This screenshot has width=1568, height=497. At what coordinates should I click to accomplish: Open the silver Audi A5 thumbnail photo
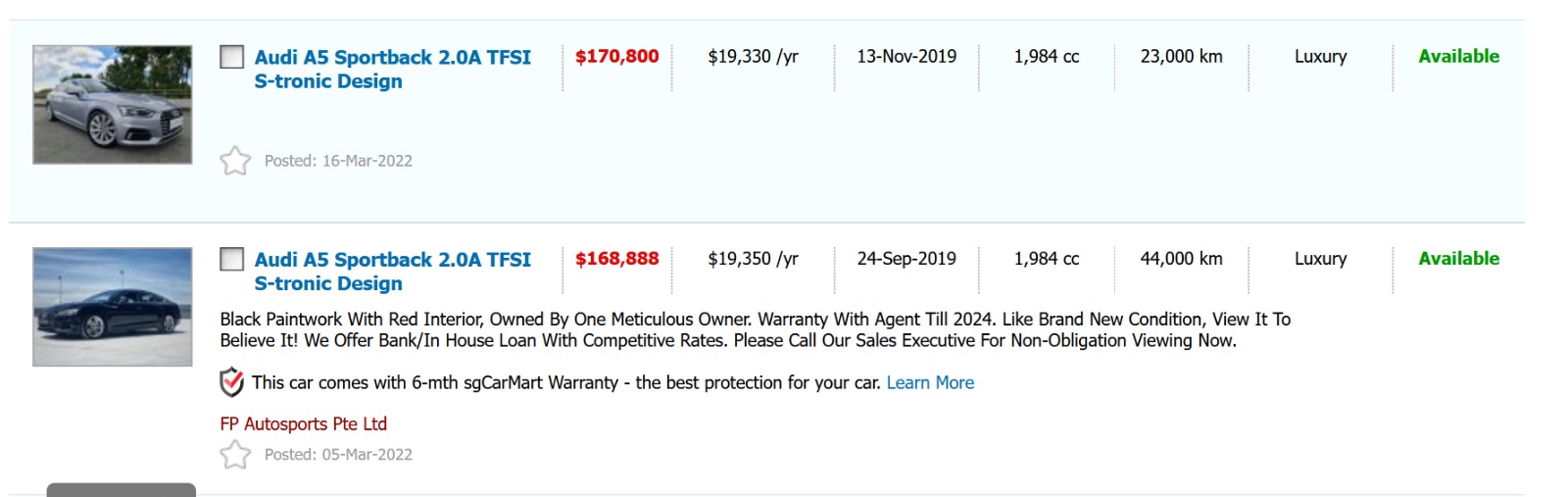click(x=113, y=105)
